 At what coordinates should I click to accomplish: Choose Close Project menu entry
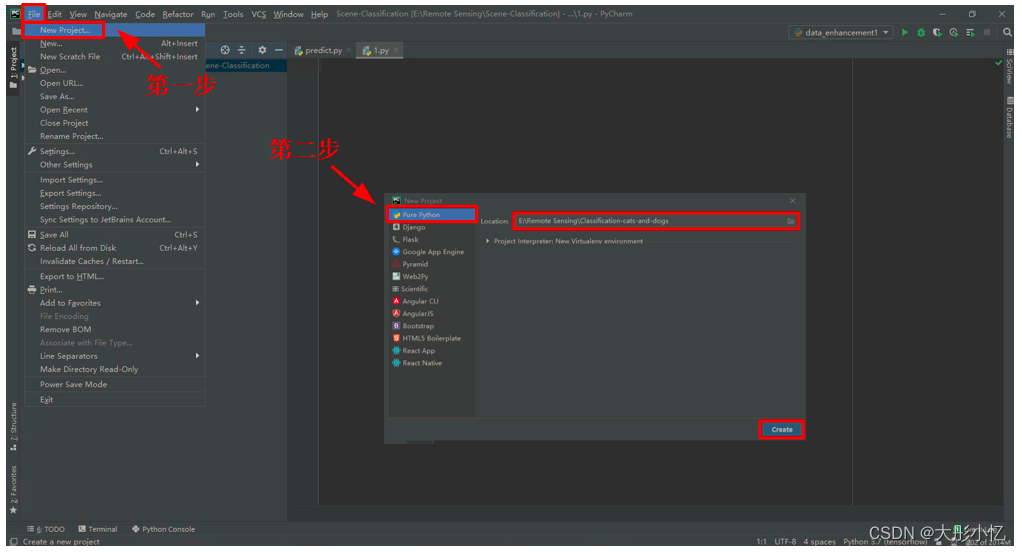coord(115,123)
